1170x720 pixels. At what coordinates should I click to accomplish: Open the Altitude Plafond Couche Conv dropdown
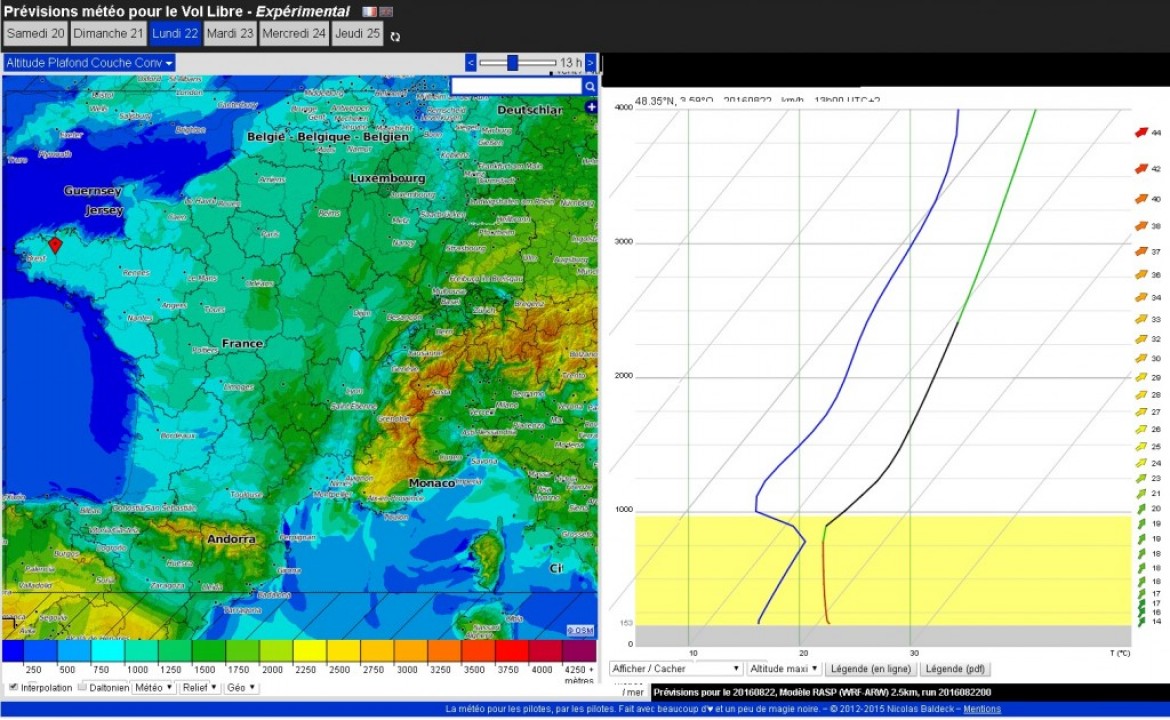pyautogui.click(x=89, y=63)
